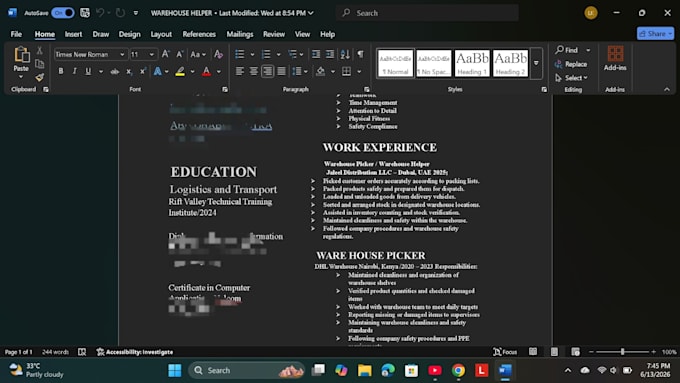Open borders dropdown arrow

coord(359,71)
